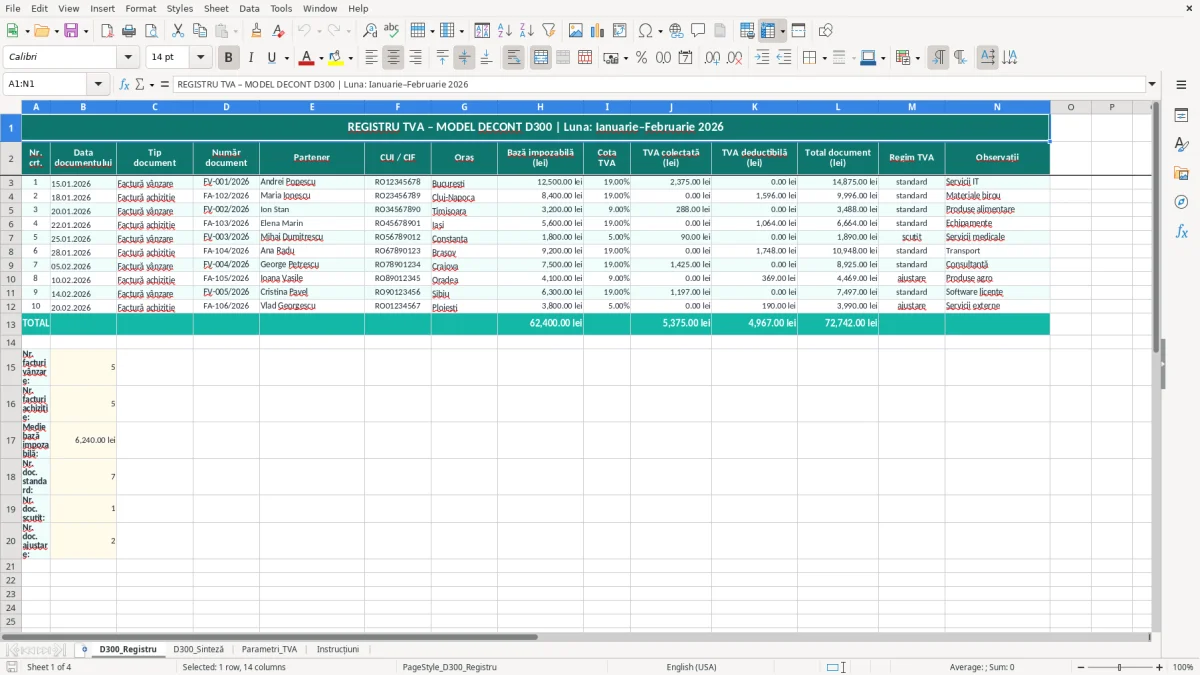Click Insert Image icon
The width and height of the screenshot is (1200, 675).
point(576,31)
